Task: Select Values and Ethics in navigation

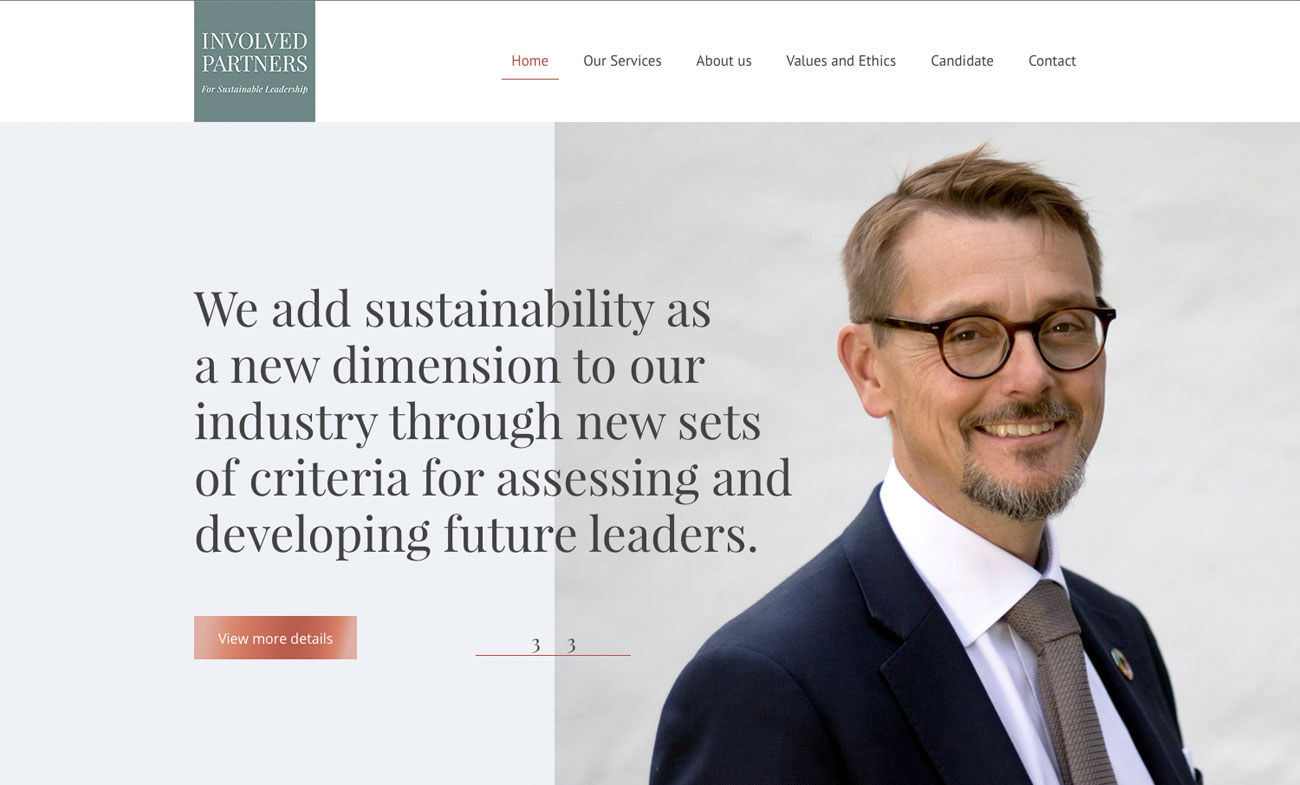Action: pos(841,61)
